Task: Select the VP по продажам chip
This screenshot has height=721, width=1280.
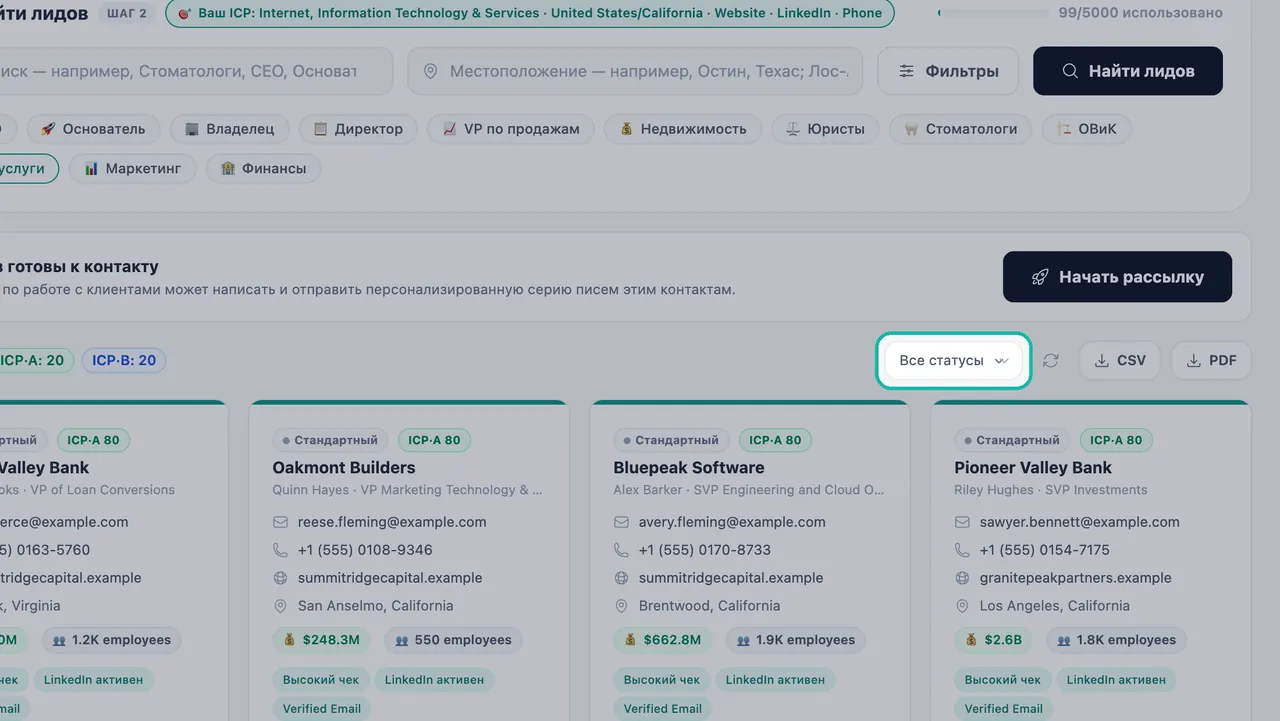Action: [x=511, y=129]
